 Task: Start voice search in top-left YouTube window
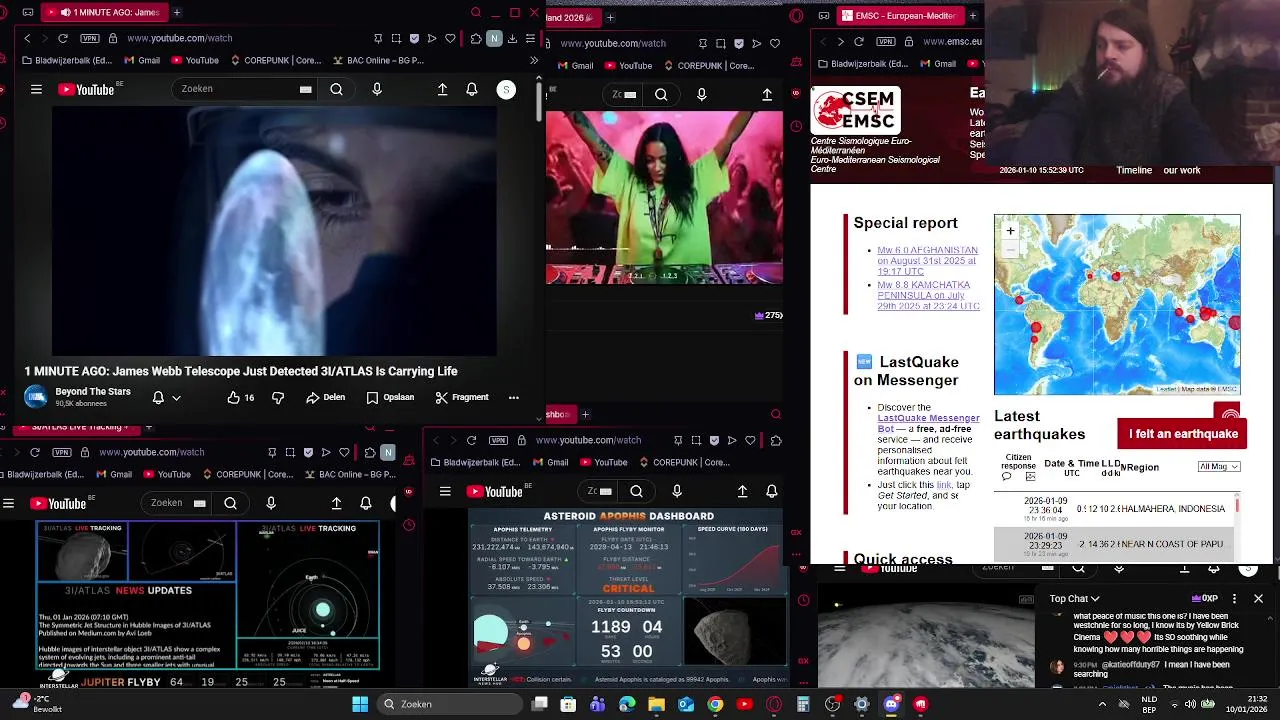[x=377, y=89]
